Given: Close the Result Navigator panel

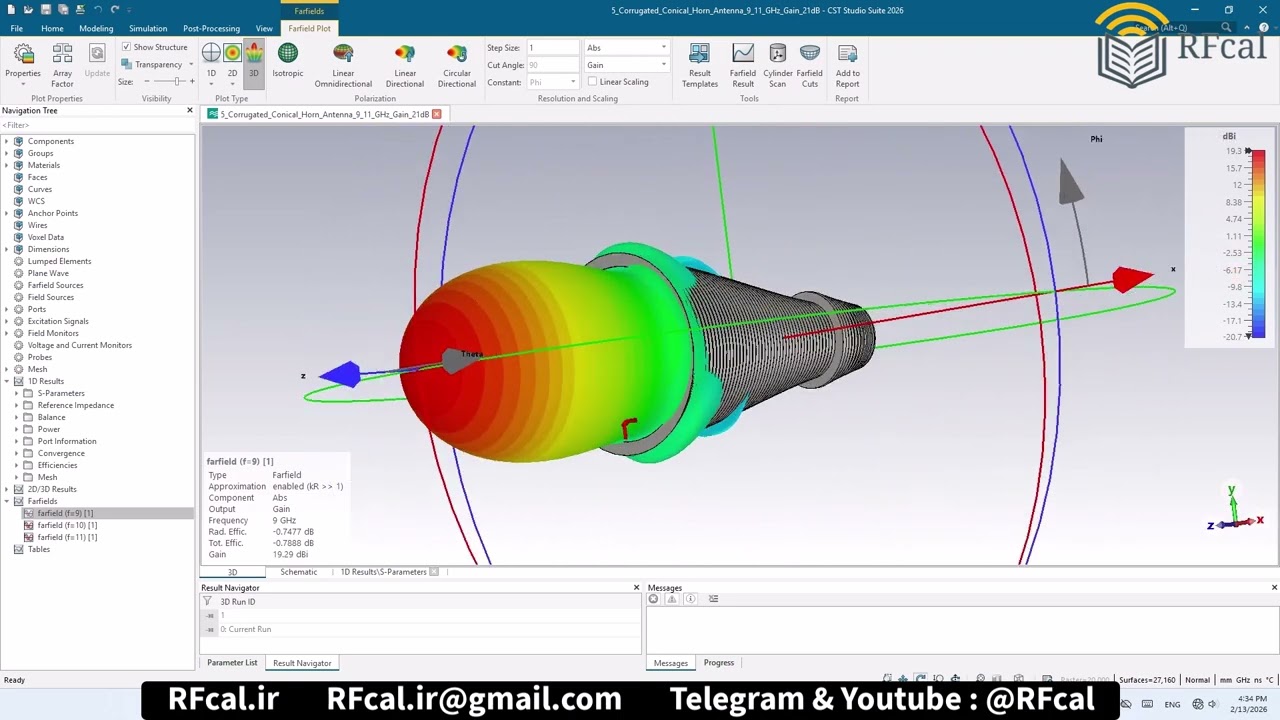Looking at the screenshot, I should pos(636,588).
